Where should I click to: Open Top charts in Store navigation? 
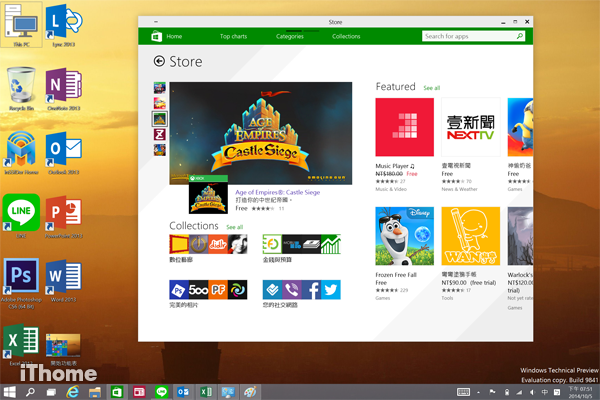pos(233,36)
